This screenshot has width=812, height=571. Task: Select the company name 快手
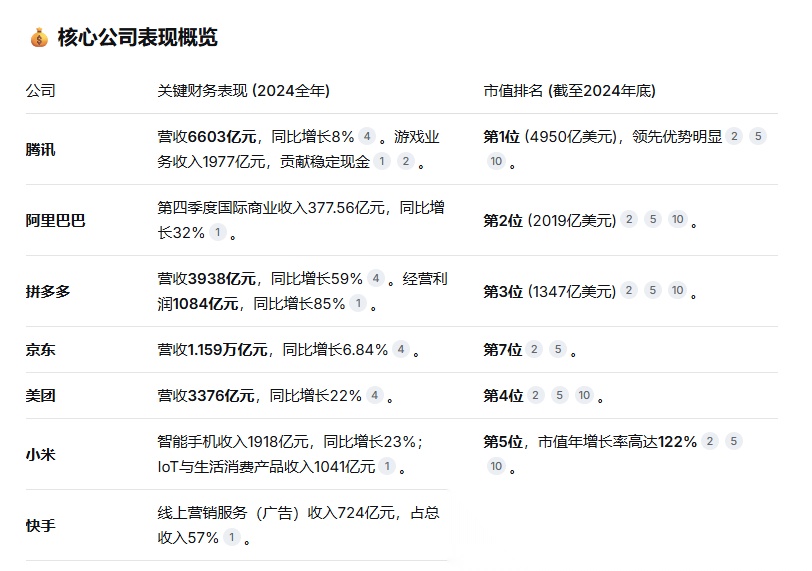tap(40, 525)
